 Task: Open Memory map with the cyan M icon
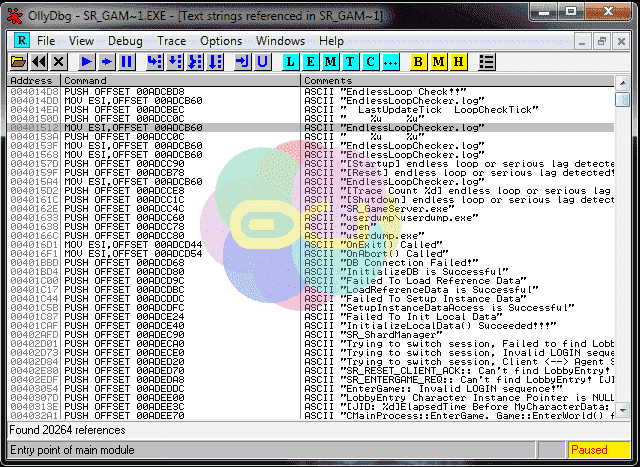(x=330, y=62)
